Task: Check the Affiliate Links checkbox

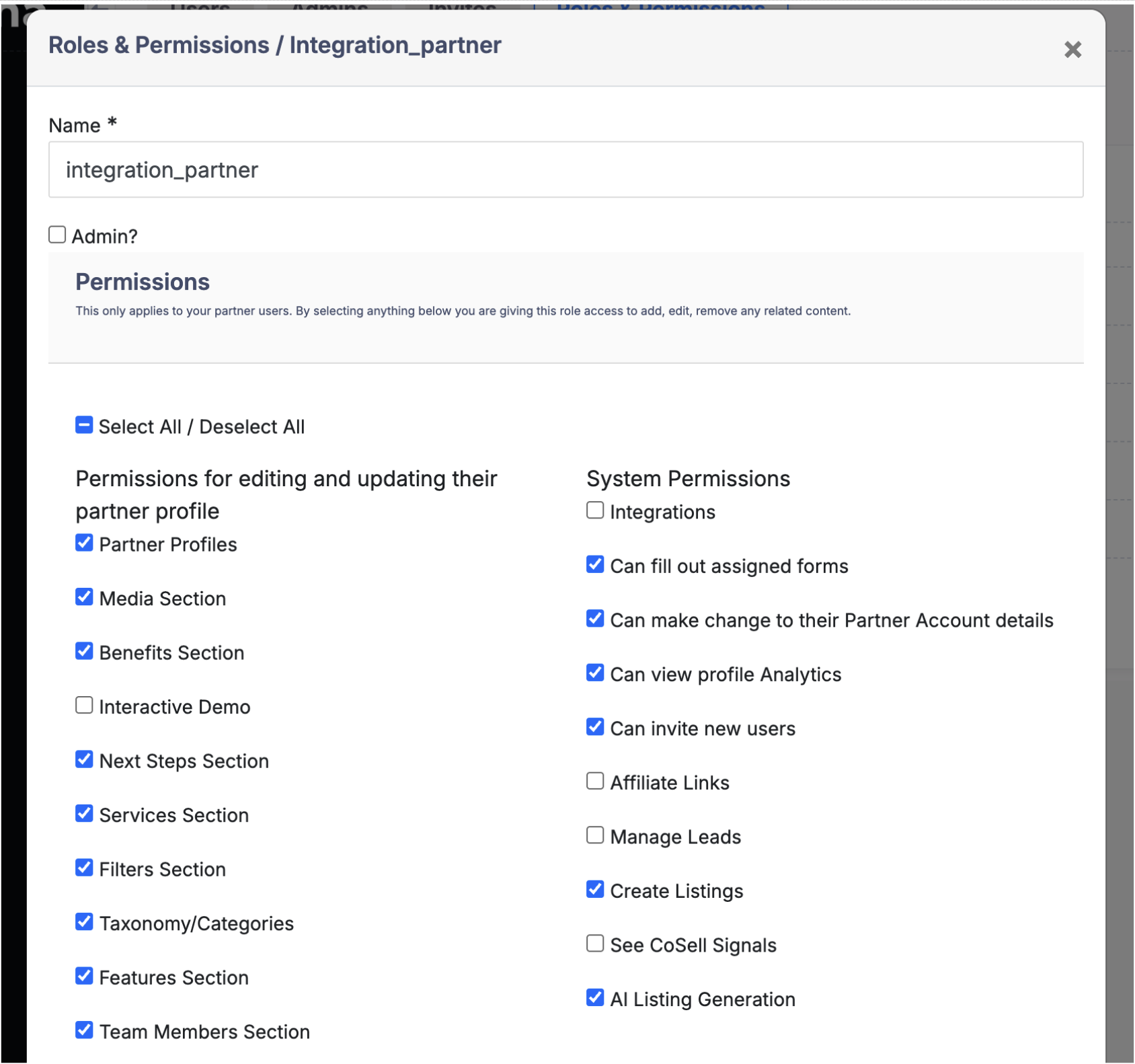Action: point(595,781)
